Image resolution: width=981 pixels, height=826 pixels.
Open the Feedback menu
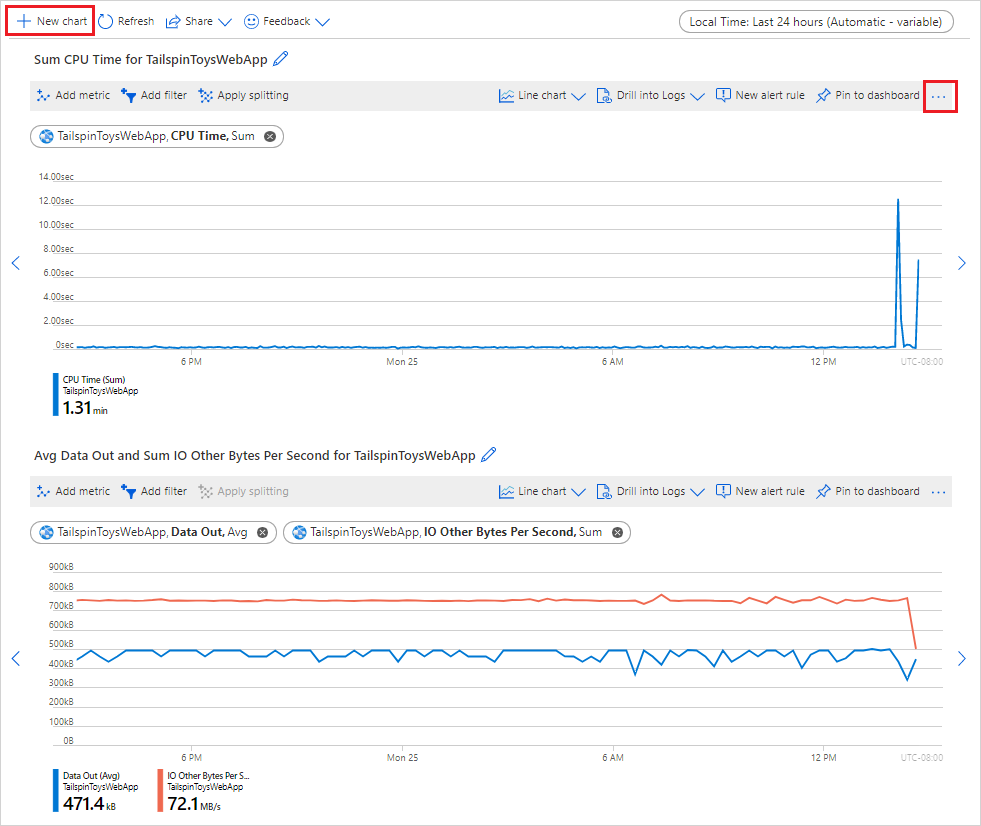point(287,20)
